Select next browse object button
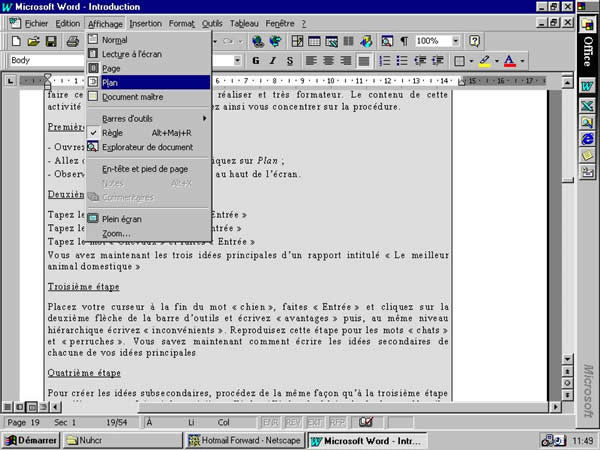The image size is (600, 450). click(567, 395)
